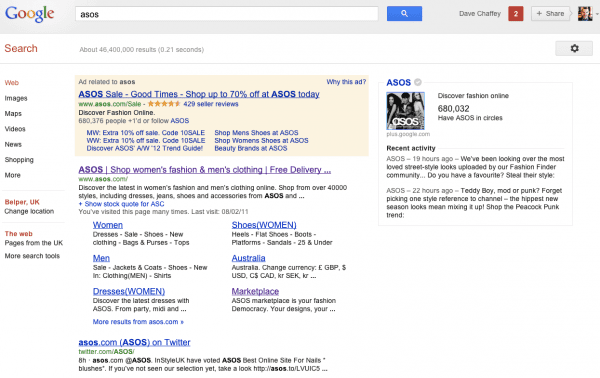Screen dimensions: 600x378
Task: Click About 46,400,000 results text
Action: click(x=142, y=50)
